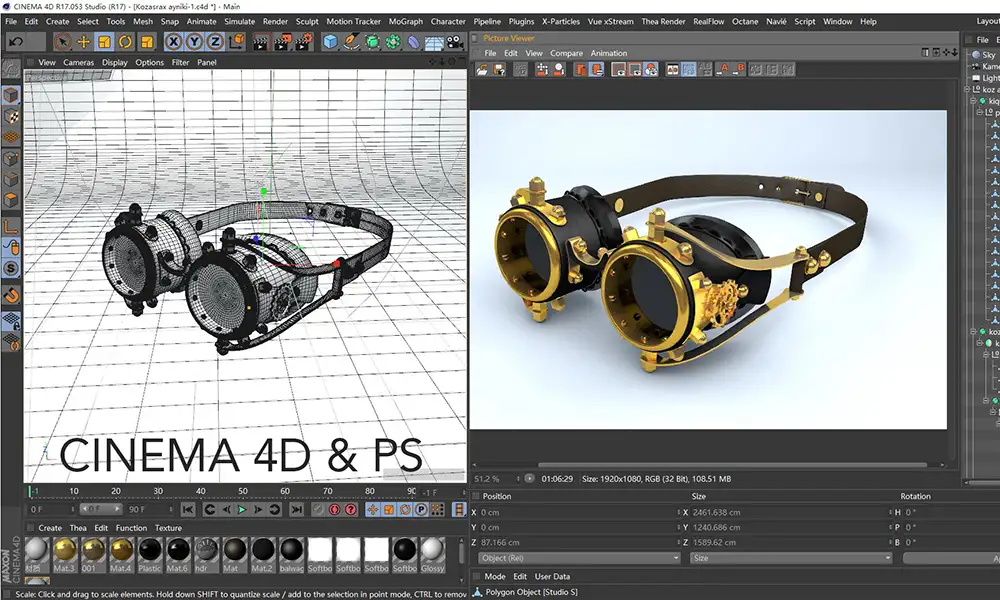
Task: Click Save As icon in Picture Viewer
Action: coord(499,70)
